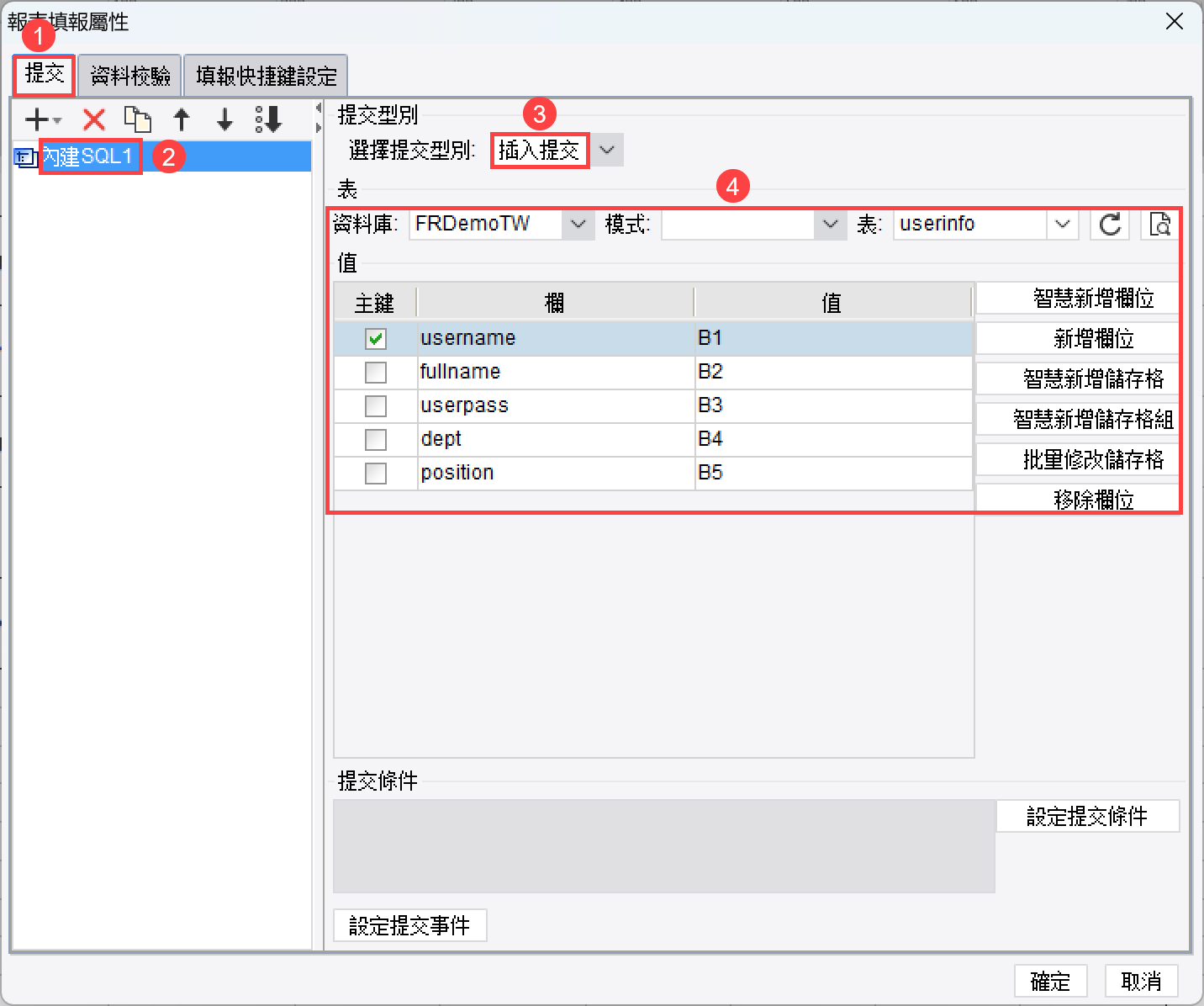Image resolution: width=1204 pixels, height=1006 pixels.
Task: Refresh the userinfo table fields with the refresh icon
Action: (1109, 224)
